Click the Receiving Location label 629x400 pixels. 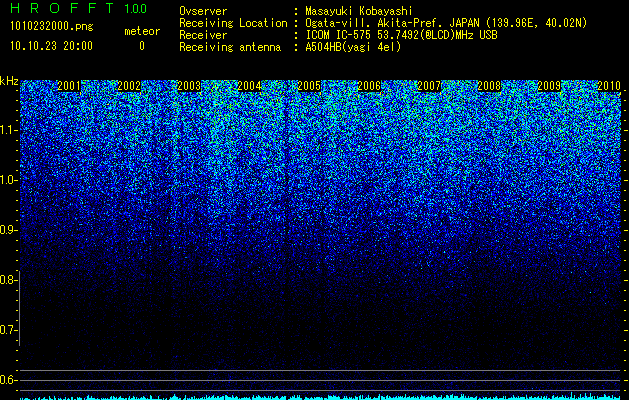pyautogui.click(x=233, y=23)
